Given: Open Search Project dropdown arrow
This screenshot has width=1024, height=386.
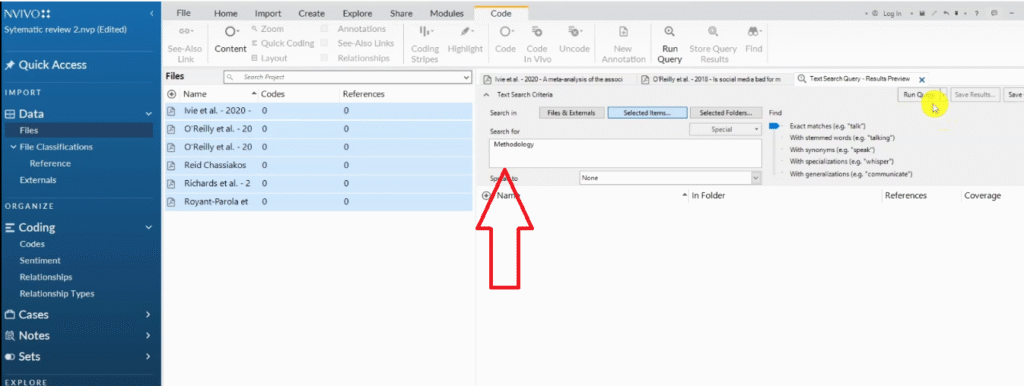Looking at the screenshot, I should click(x=466, y=77).
